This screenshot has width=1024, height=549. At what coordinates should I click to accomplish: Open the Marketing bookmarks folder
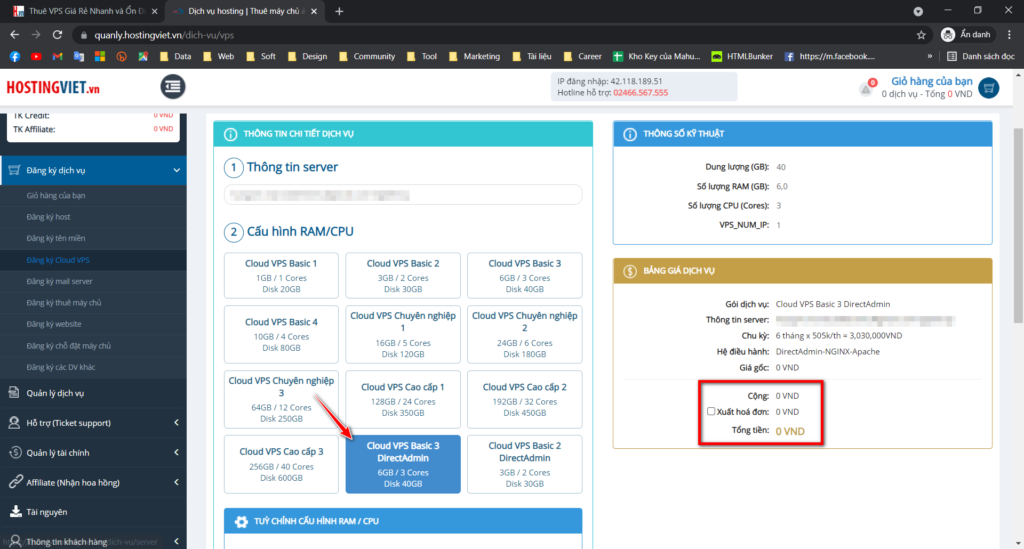(475, 57)
